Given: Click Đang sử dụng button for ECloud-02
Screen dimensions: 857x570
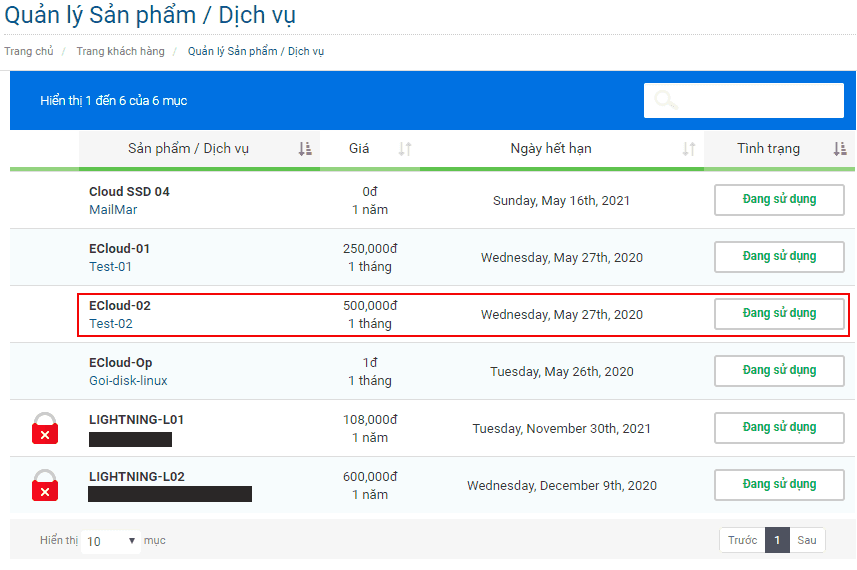Looking at the screenshot, I should [779, 314].
